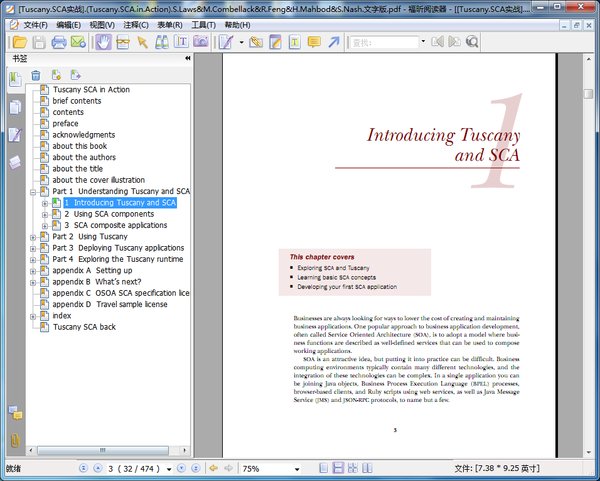Select the pencil annotation tool
The height and width of the screenshot is (481, 600).
click(226, 42)
